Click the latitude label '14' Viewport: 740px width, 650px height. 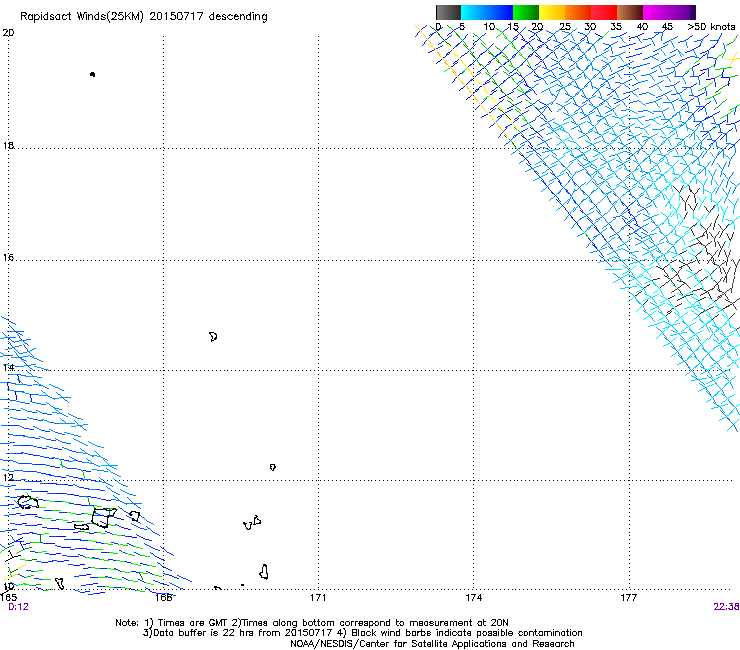tap(8, 367)
